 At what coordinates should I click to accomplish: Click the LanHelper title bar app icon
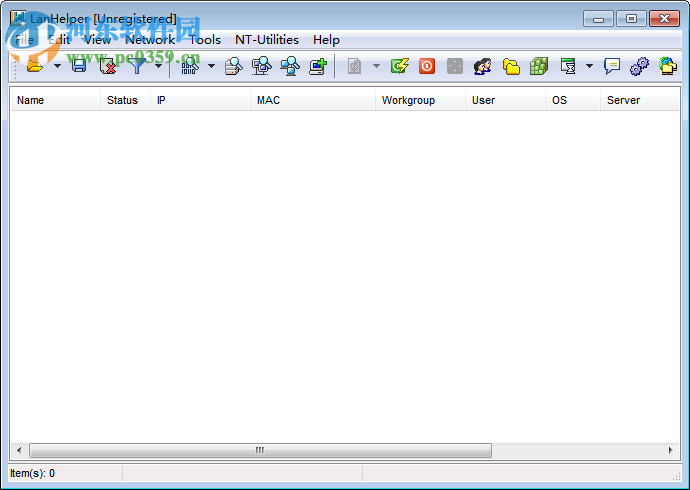point(18,18)
